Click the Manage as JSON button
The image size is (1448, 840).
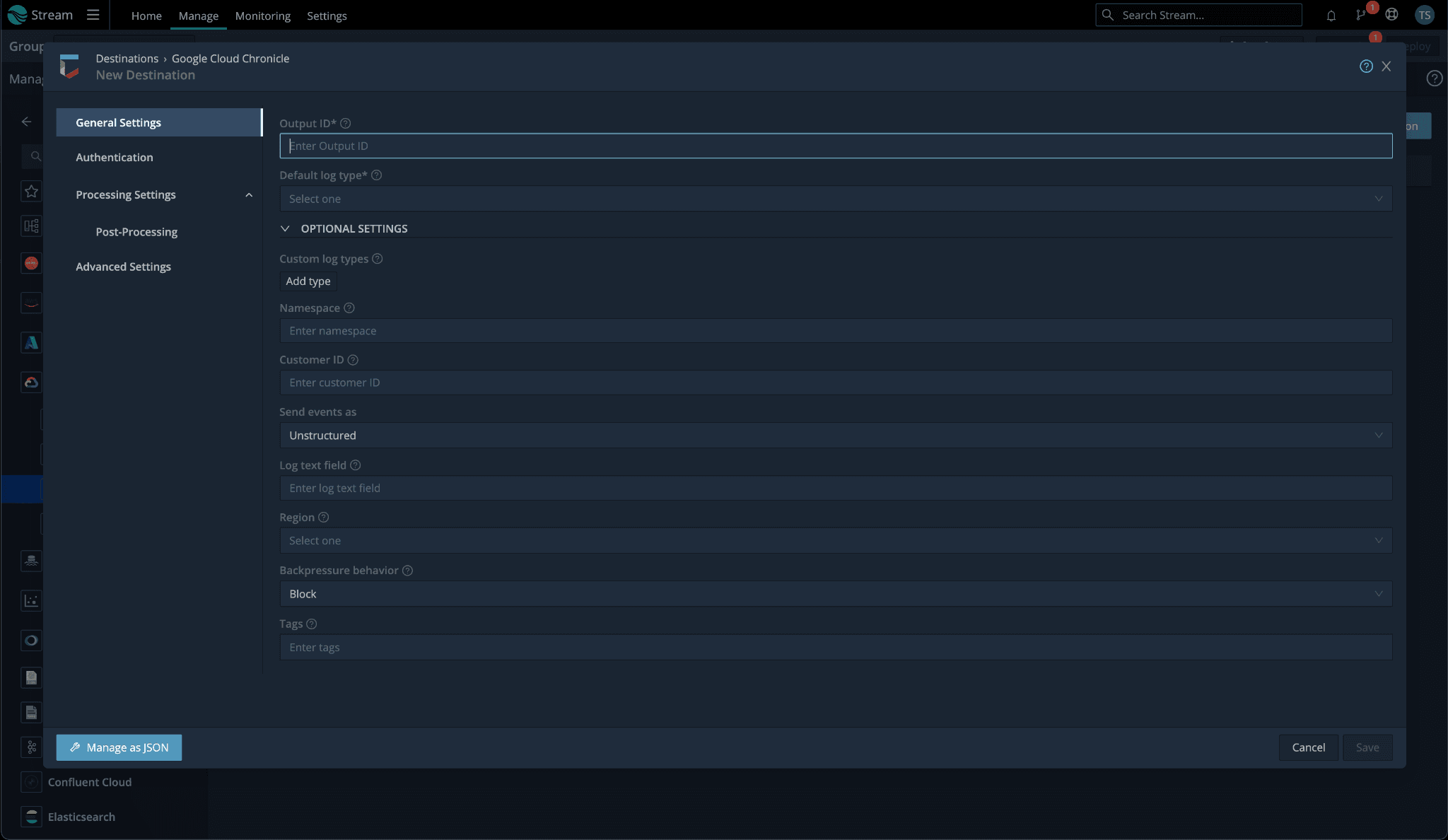click(x=119, y=747)
